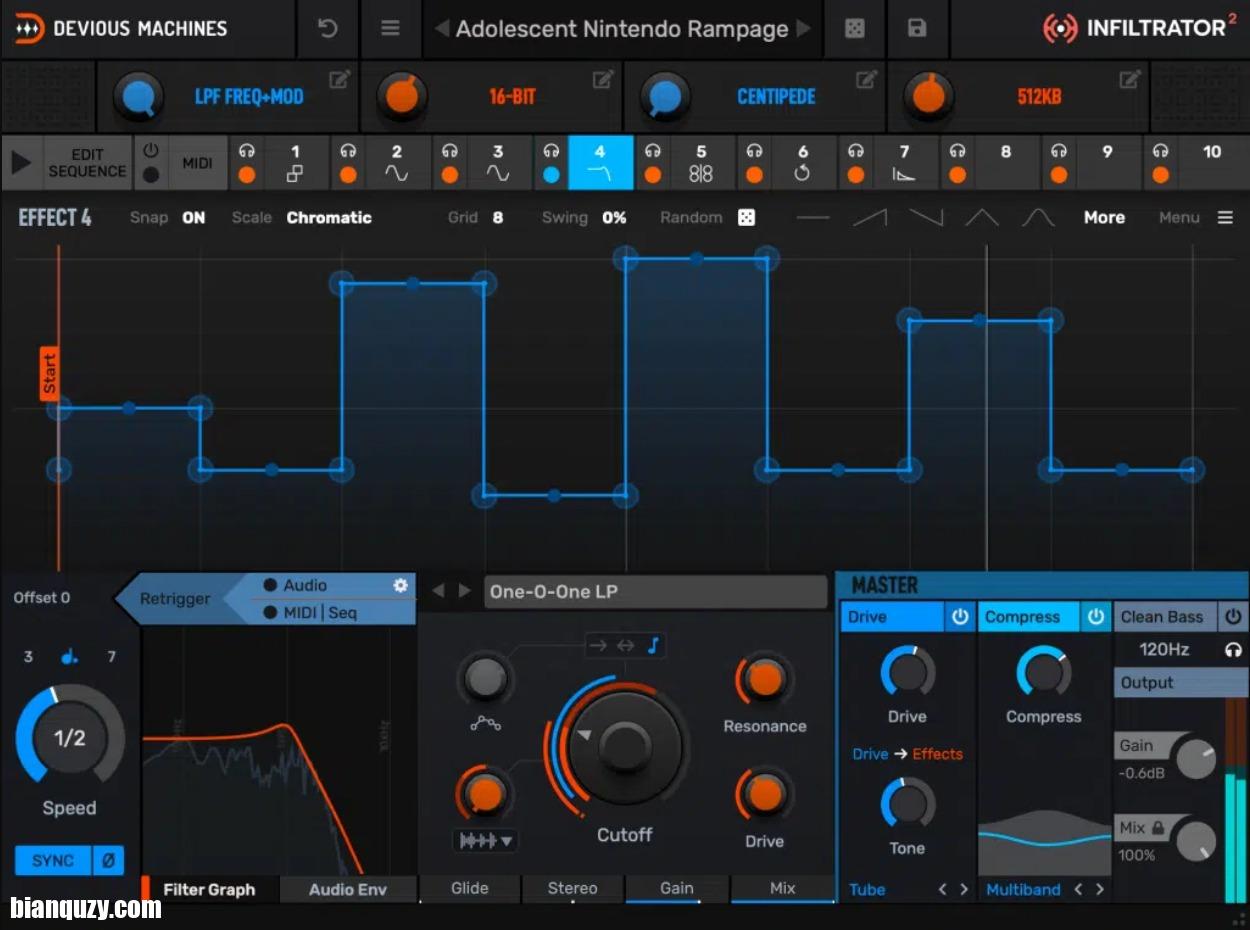This screenshot has height=930, width=1250.
Task: Go to previous filter type arrow
Action: (438, 591)
